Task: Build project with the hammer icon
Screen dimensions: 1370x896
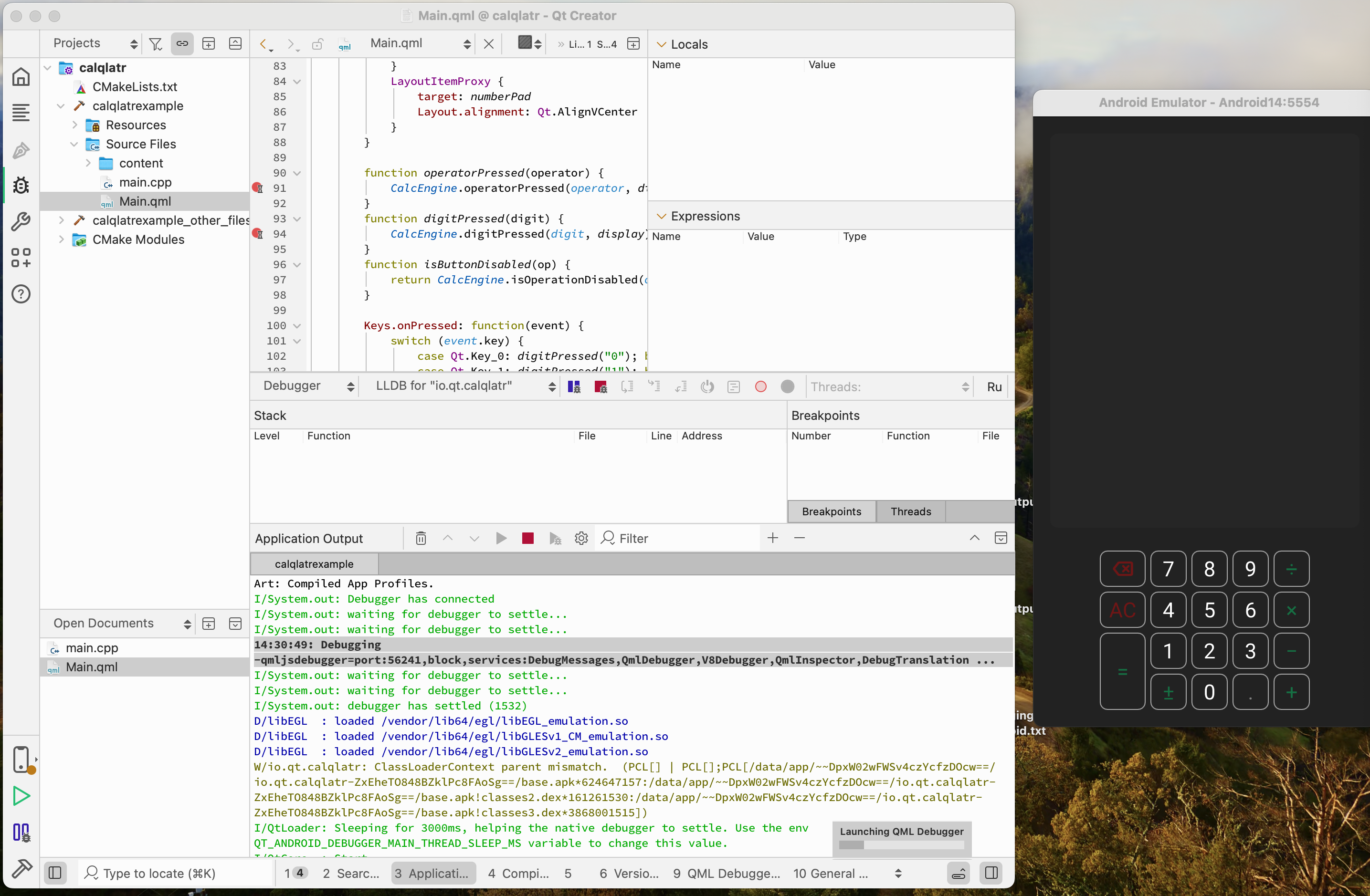Action: 21,868
